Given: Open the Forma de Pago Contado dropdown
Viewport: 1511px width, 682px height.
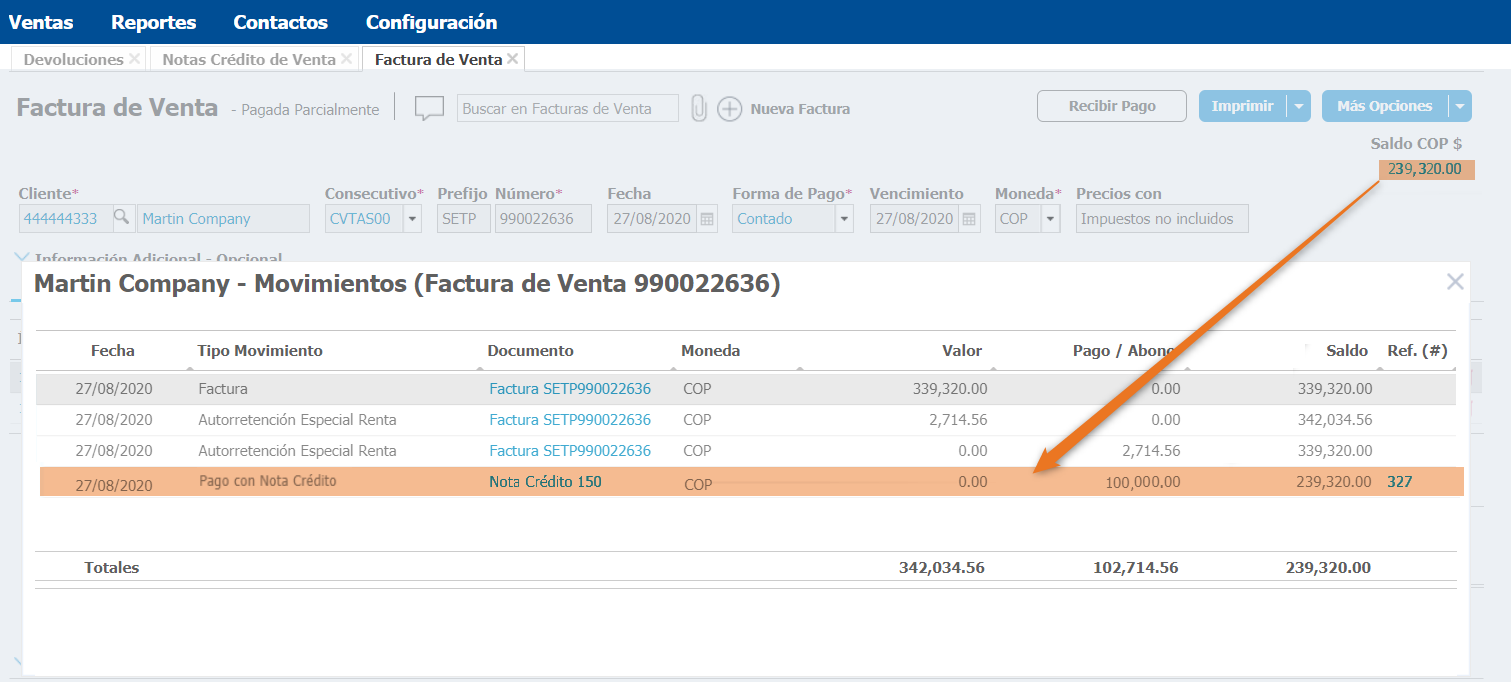Looking at the screenshot, I should 844,218.
